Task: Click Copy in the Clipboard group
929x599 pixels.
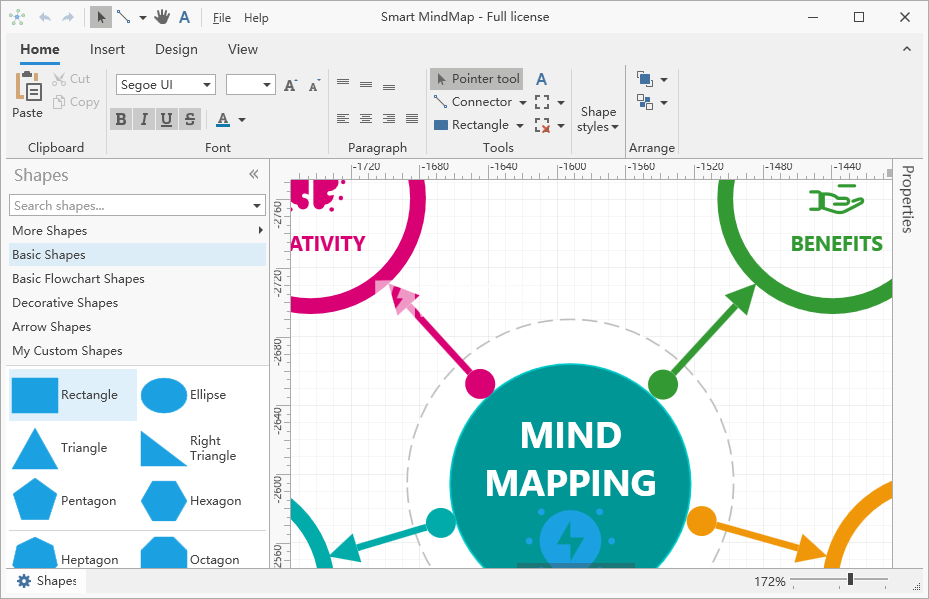Action: pos(76,102)
